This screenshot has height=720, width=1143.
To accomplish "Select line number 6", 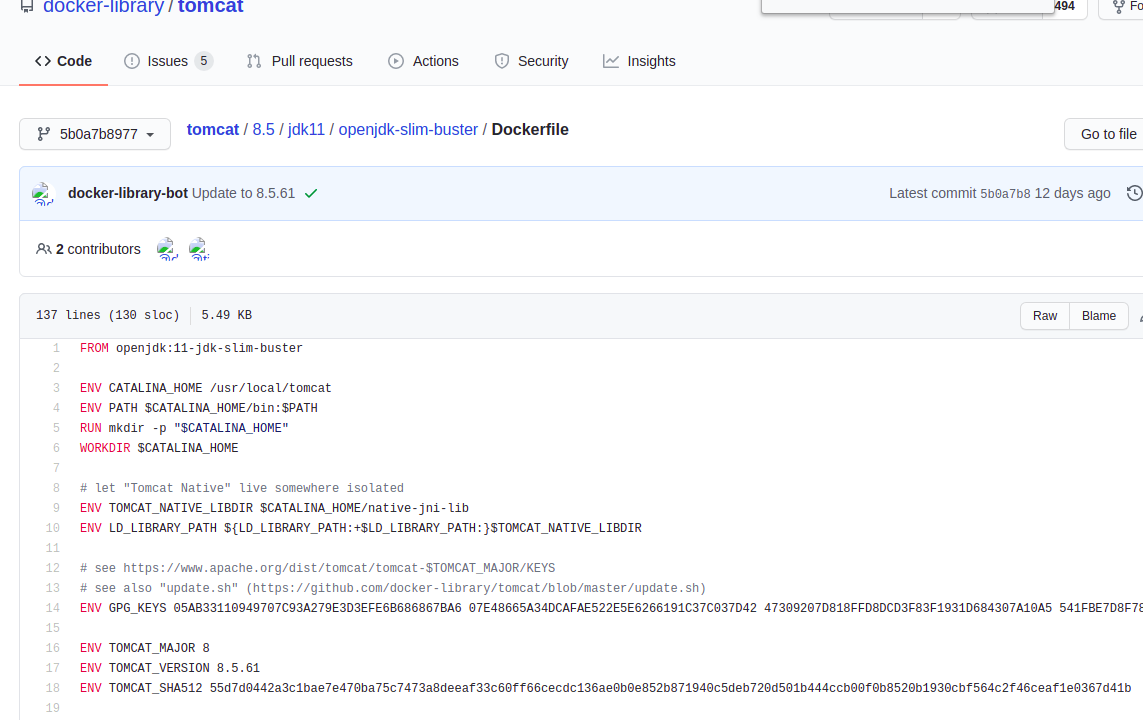I will (x=55, y=448).
